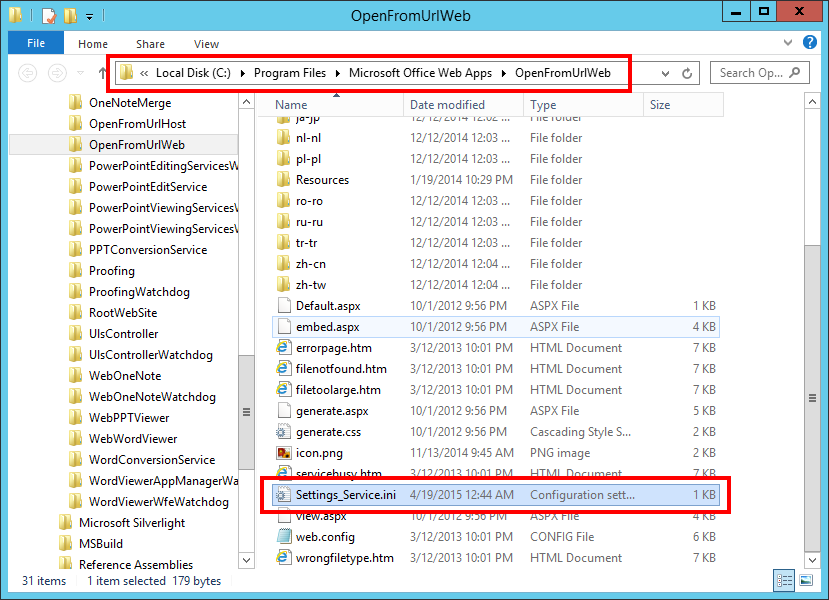Click navigation pane scroll down arrow

click(246, 560)
